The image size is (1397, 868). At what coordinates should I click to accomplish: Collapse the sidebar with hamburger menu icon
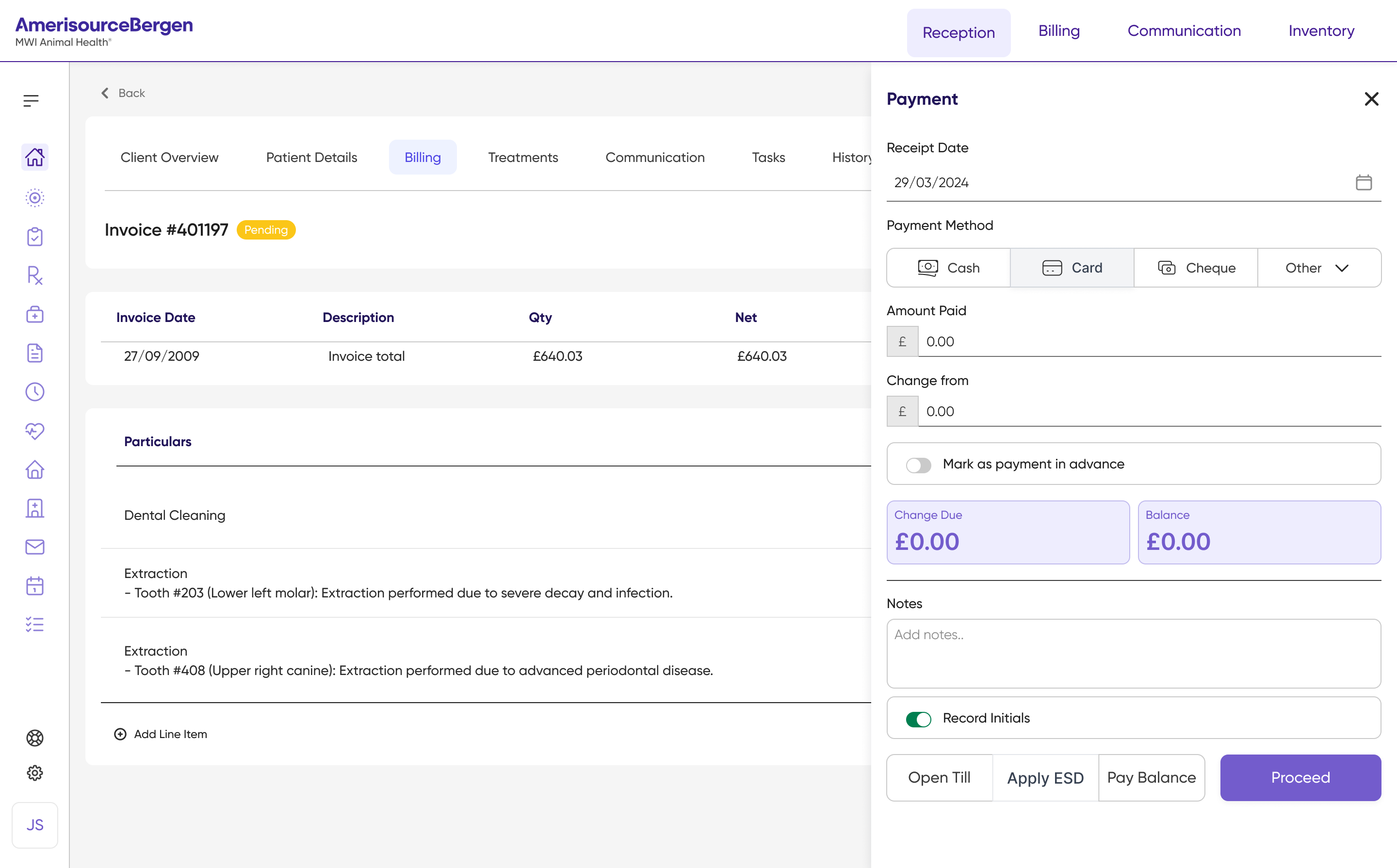(31, 101)
